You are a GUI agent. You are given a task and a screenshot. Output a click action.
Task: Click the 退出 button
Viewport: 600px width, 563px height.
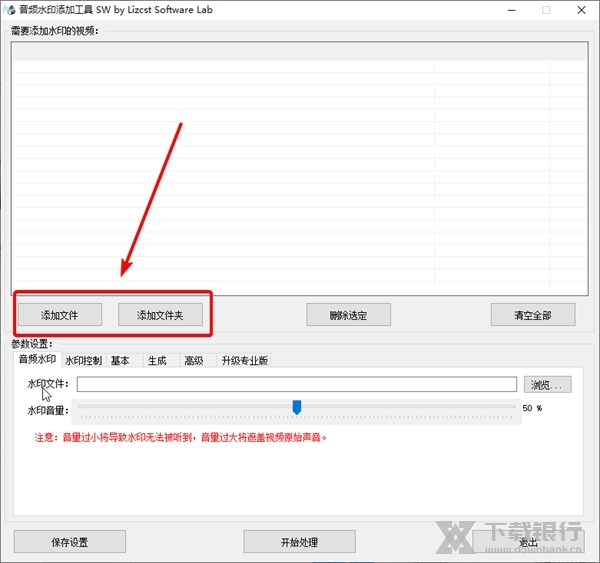528,542
